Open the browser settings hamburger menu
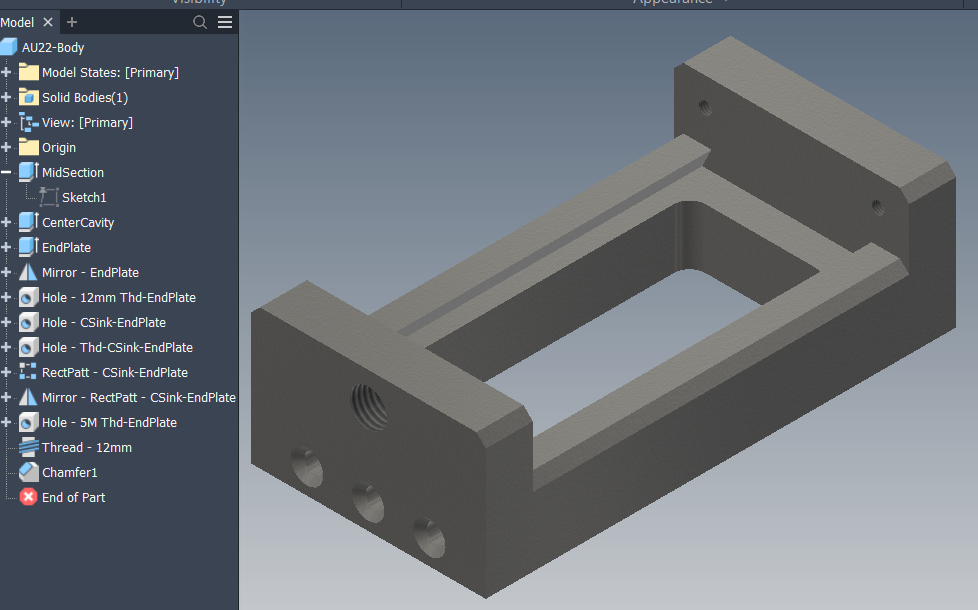The height and width of the screenshot is (610, 978). [225, 21]
